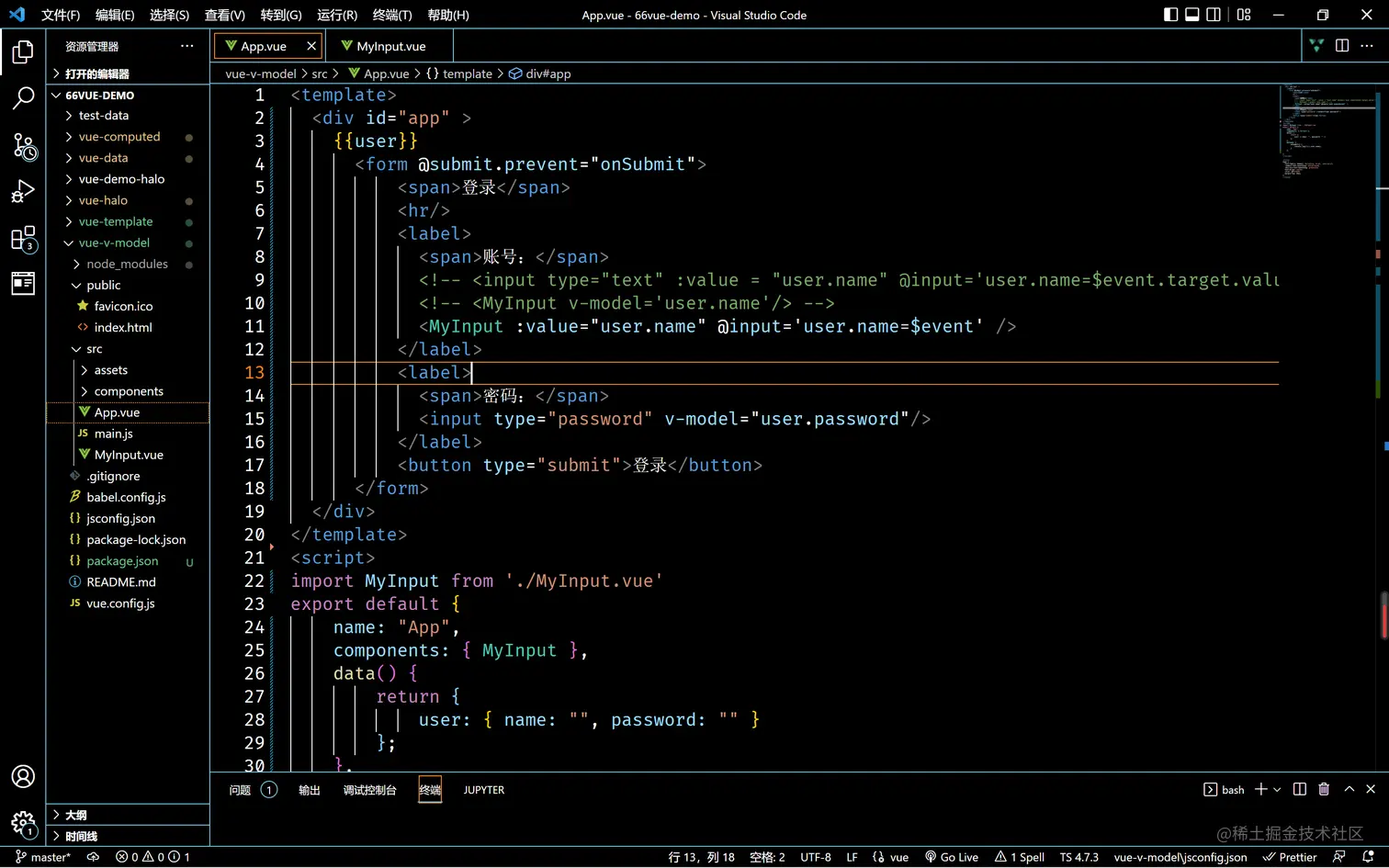
Task: Switch to the MyInput.vue editor tab
Action: click(390, 46)
